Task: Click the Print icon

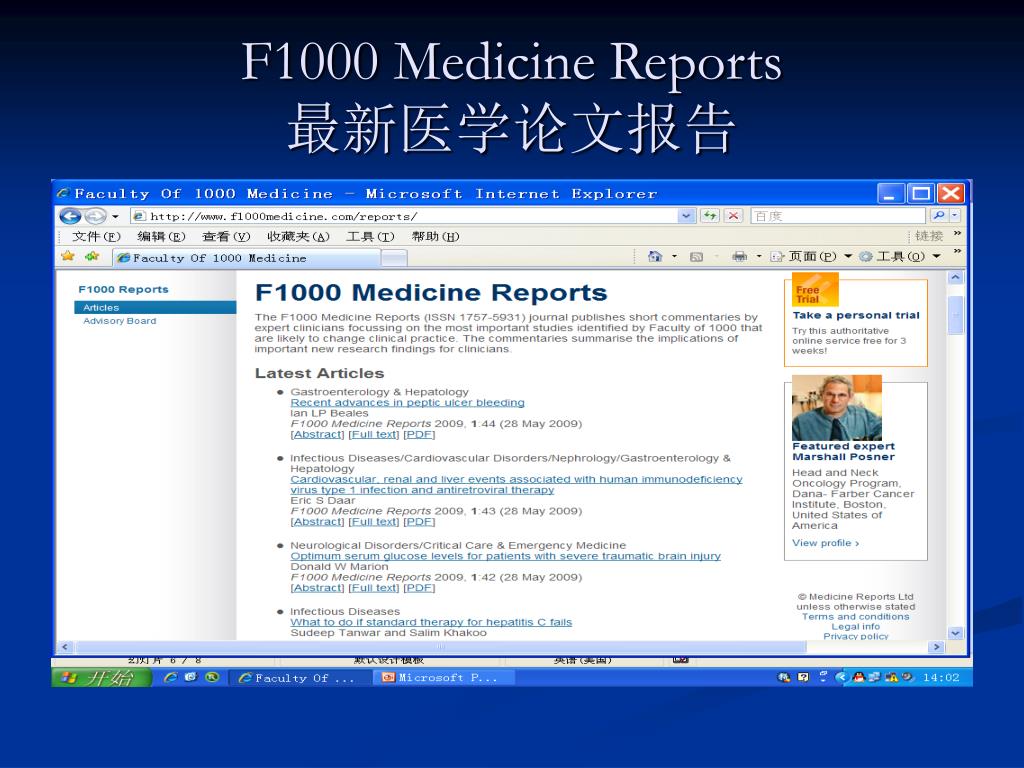Action: tap(739, 256)
